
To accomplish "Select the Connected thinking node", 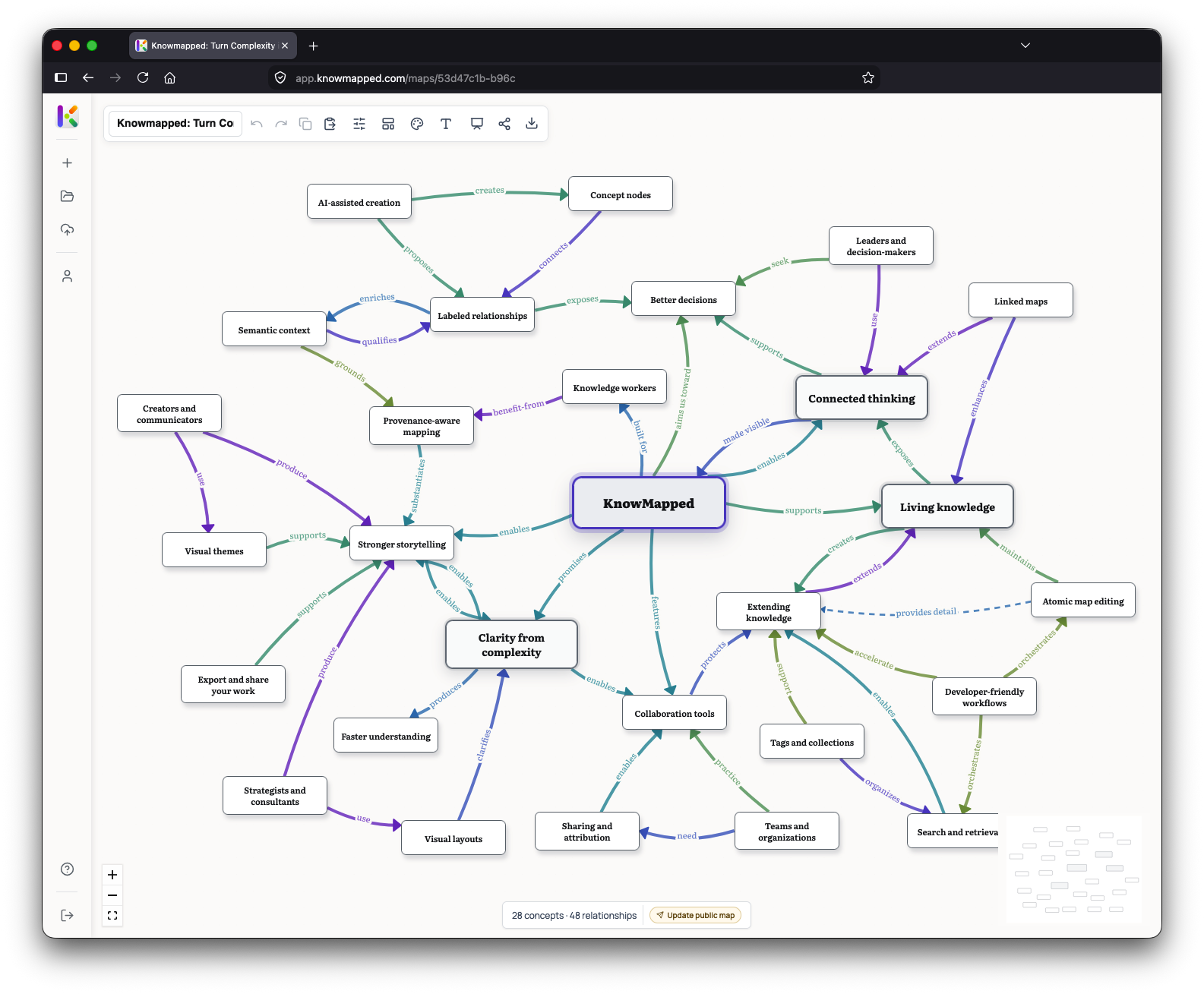I will (x=861, y=399).
